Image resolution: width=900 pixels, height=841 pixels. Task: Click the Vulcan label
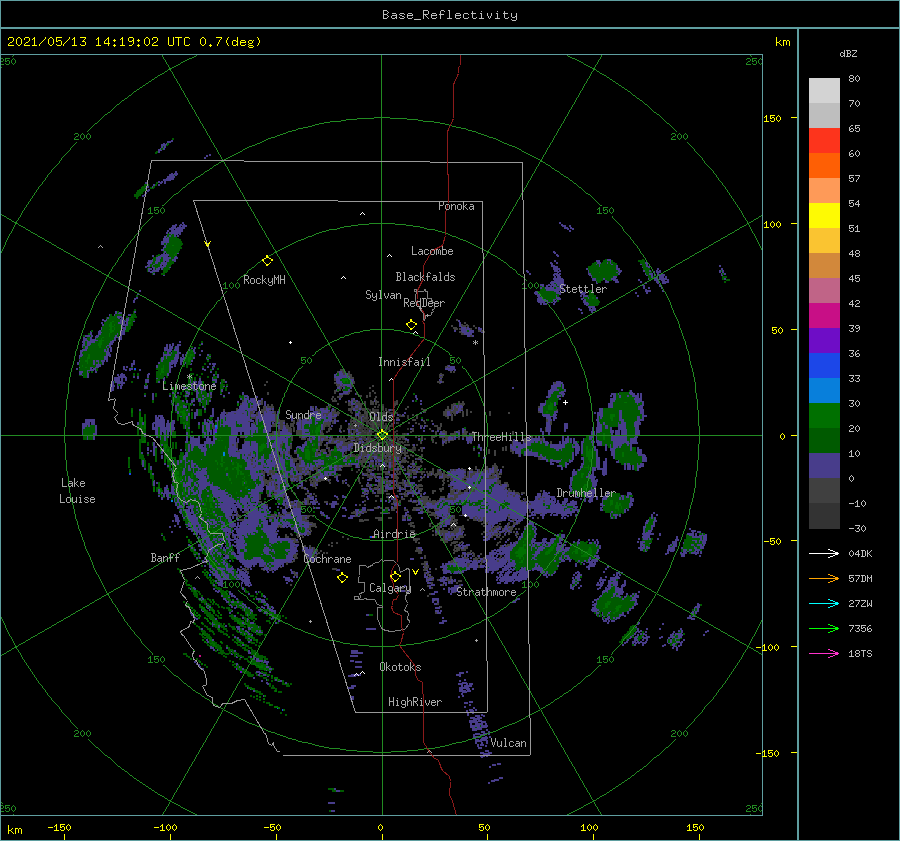tap(508, 743)
